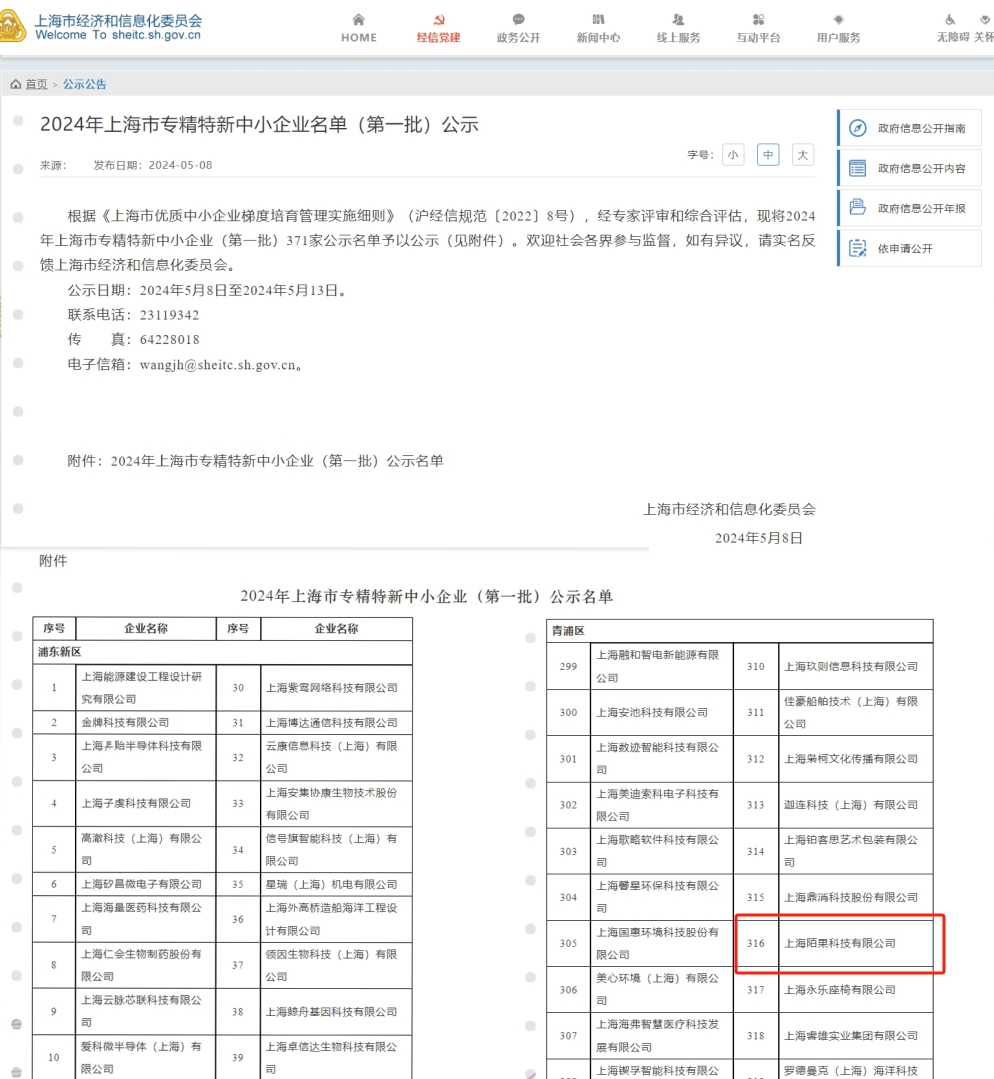
Task: Select large font size 大
Action: click(803, 155)
